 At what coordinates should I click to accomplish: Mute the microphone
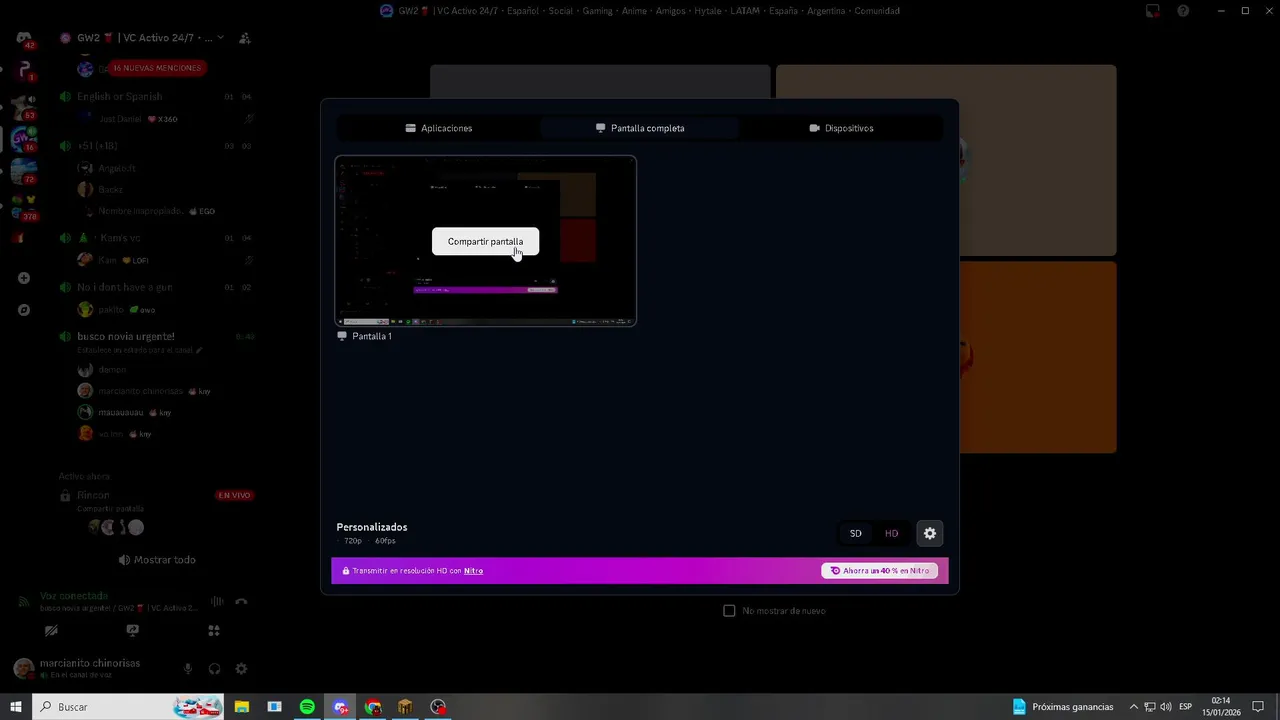tap(187, 669)
